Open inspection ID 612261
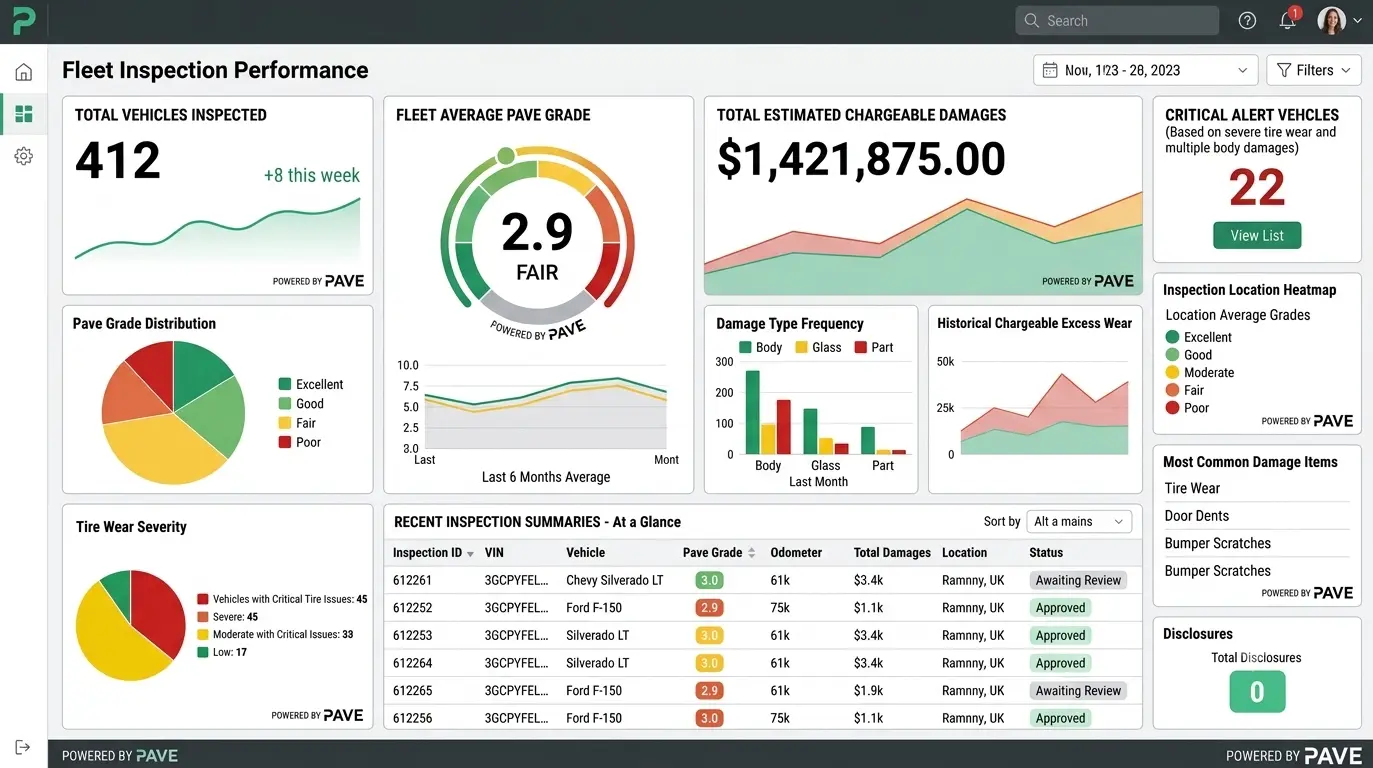1373x768 pixels. [412, 580]
